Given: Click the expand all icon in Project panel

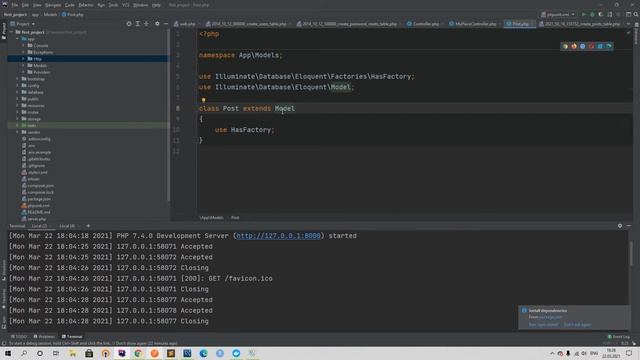Looking at the screenshot, I should pyautogui.click(x=138, y=24).
